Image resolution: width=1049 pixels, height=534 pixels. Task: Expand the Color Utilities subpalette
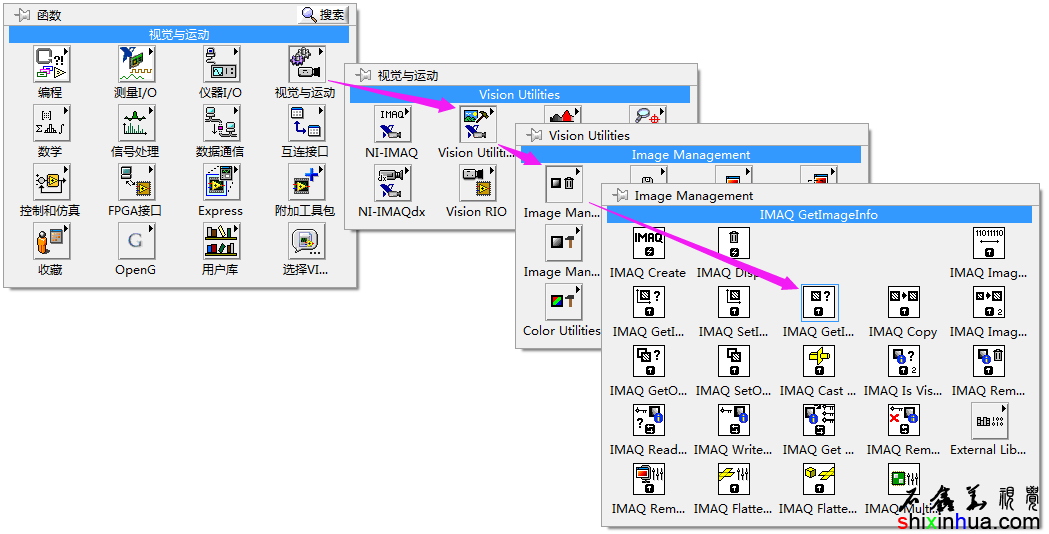(x=561, y=303)
